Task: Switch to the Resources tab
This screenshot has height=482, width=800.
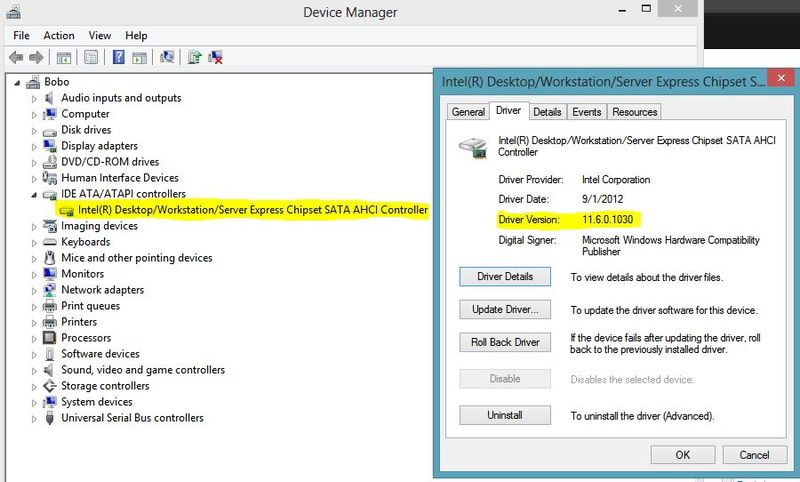Action: pos(634,112)
